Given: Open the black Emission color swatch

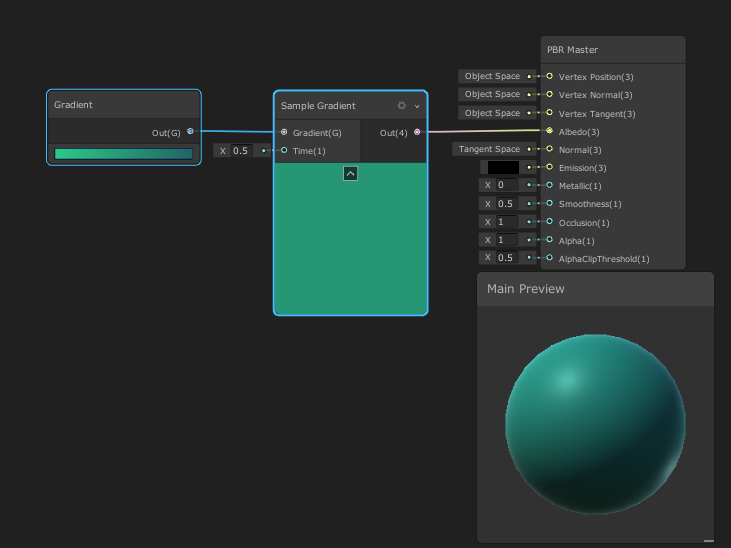Looking at the screenshot, I should pyautogui.click(x=503, y=168).
